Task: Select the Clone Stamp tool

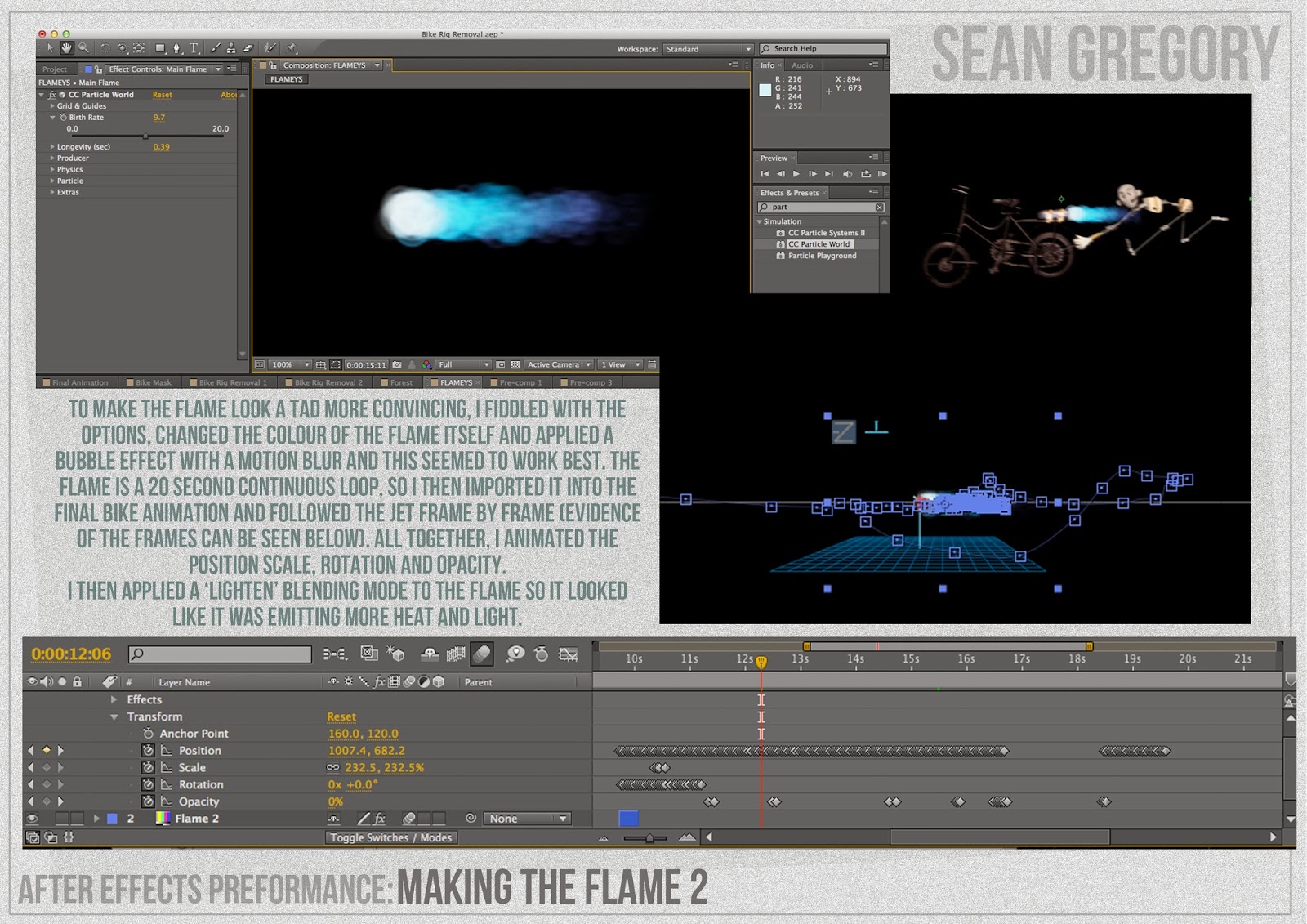Action: tap(233, 48)
